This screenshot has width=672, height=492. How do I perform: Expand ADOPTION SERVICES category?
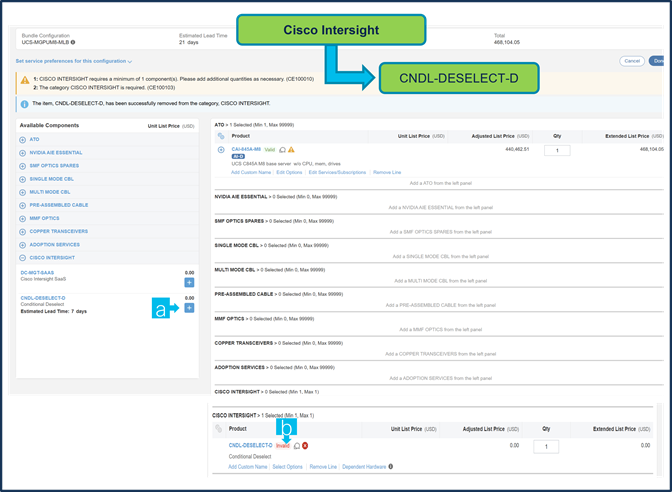coord(23,245)
